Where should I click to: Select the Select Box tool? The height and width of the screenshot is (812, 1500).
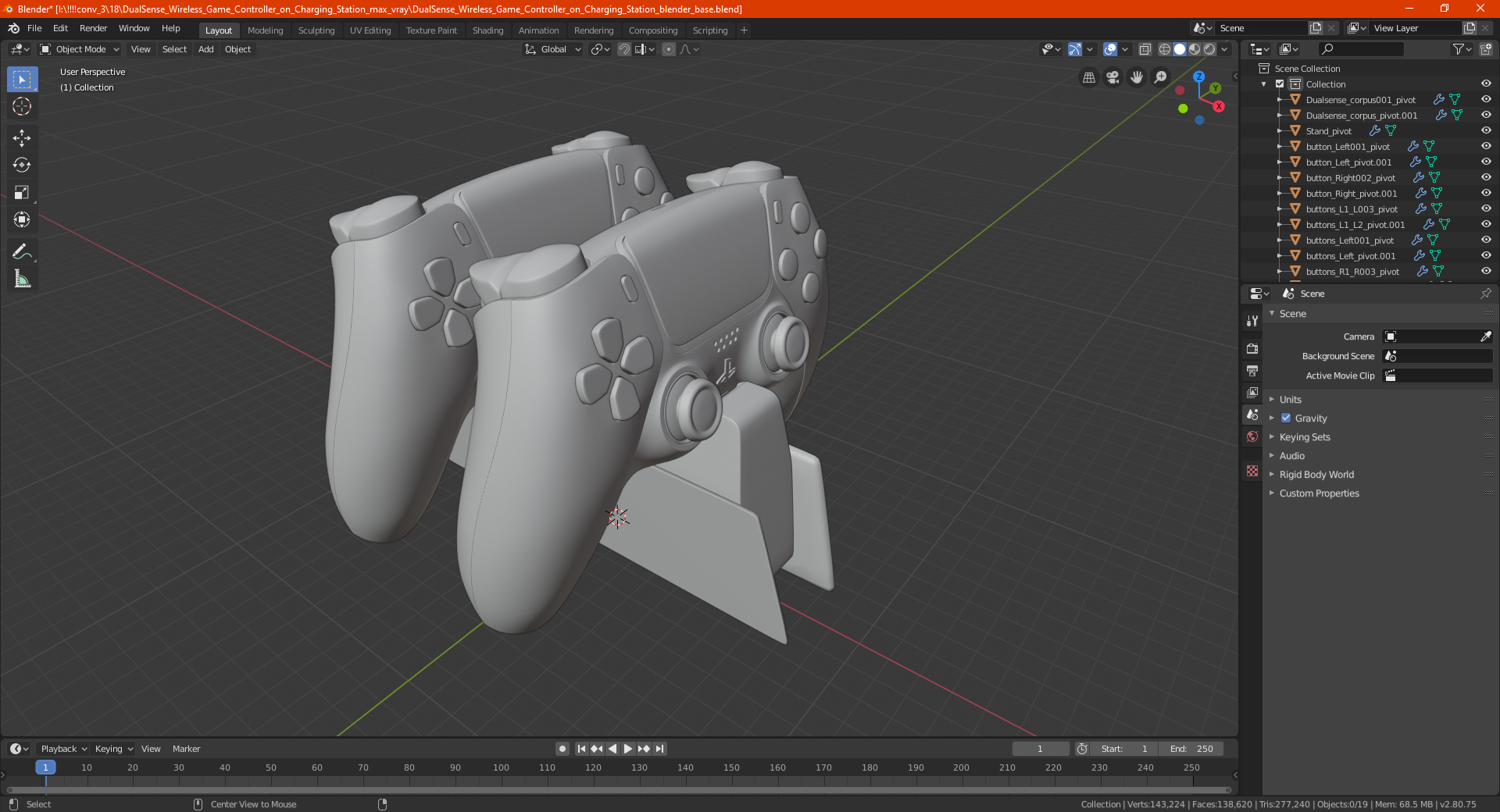pos(22,80)
